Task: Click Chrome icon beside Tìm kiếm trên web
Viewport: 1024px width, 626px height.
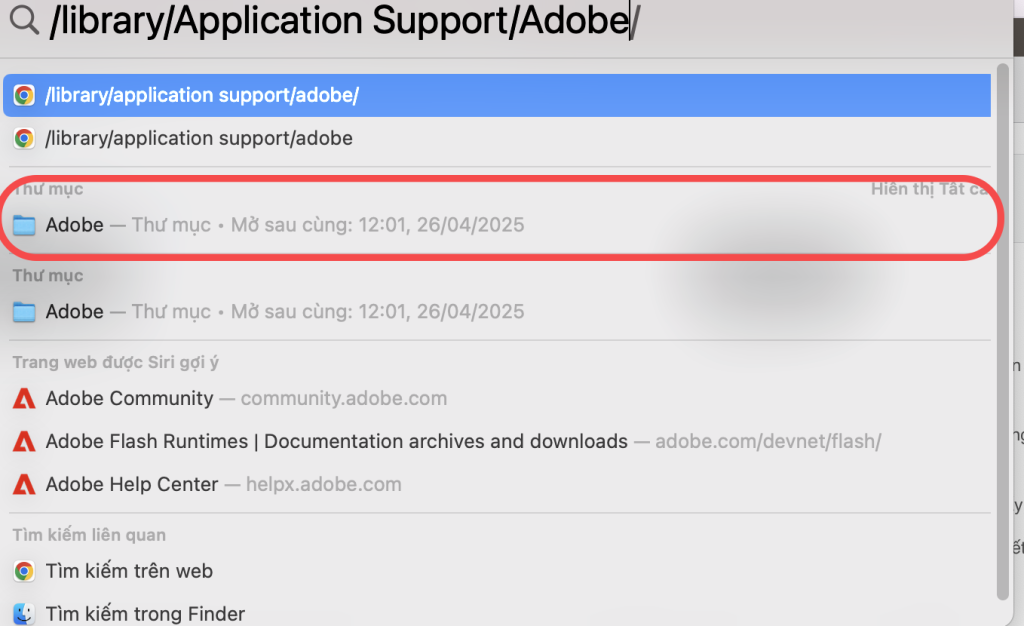Action: [24, 571]
